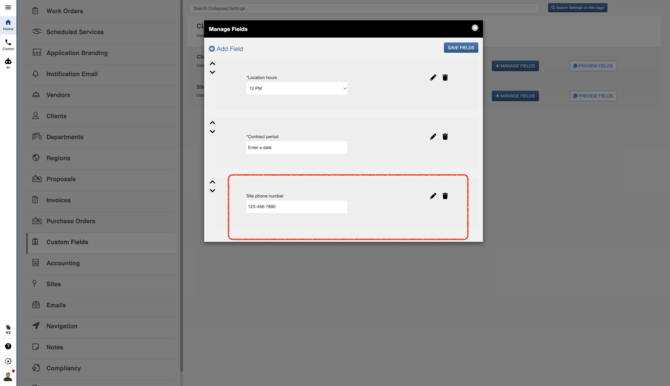Click the V3 rocket icon
670x386 pixels.
point(8,329)
